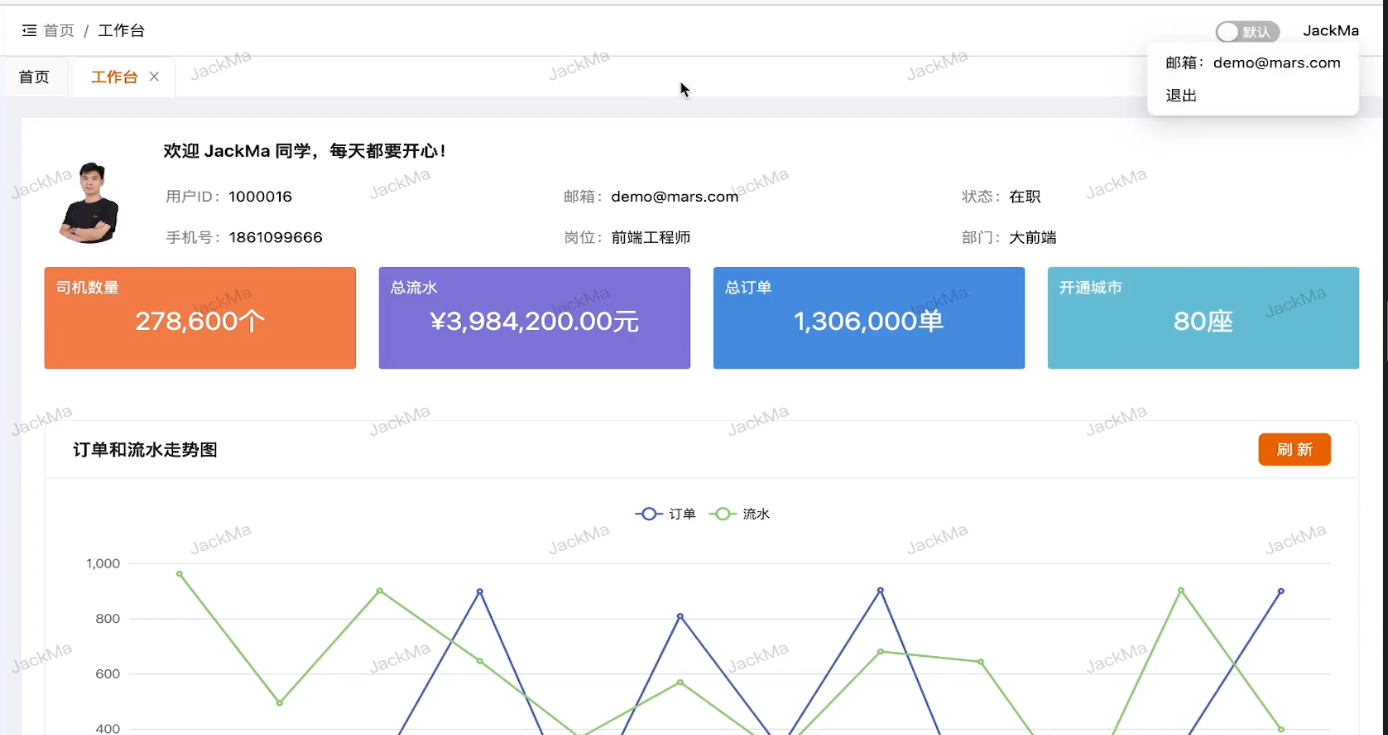Click the 总流水 purple card
The height and width of the screenshot is (735, 1388).
[x=534, y=318]
